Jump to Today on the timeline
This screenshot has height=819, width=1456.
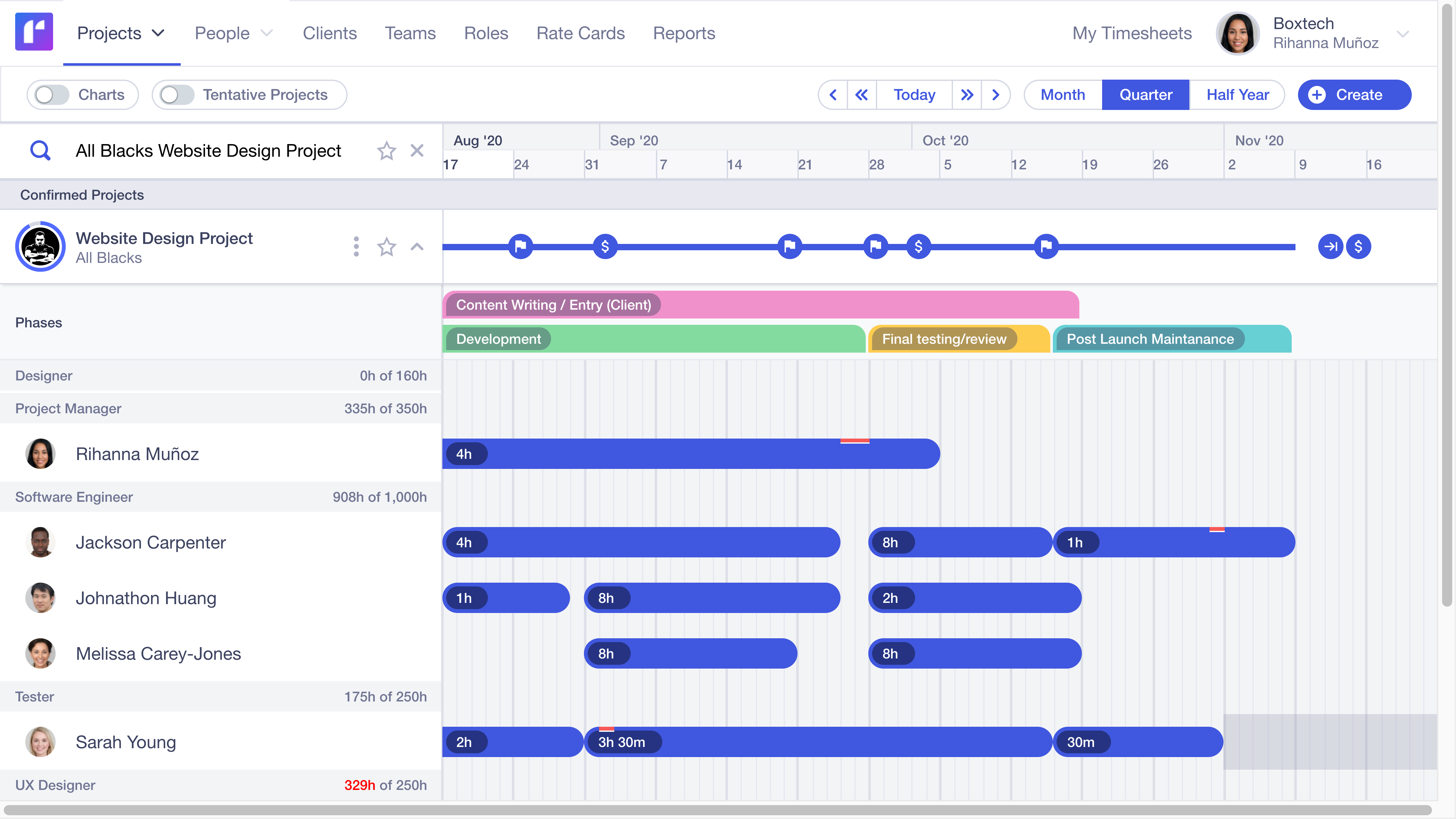point(913,94)
